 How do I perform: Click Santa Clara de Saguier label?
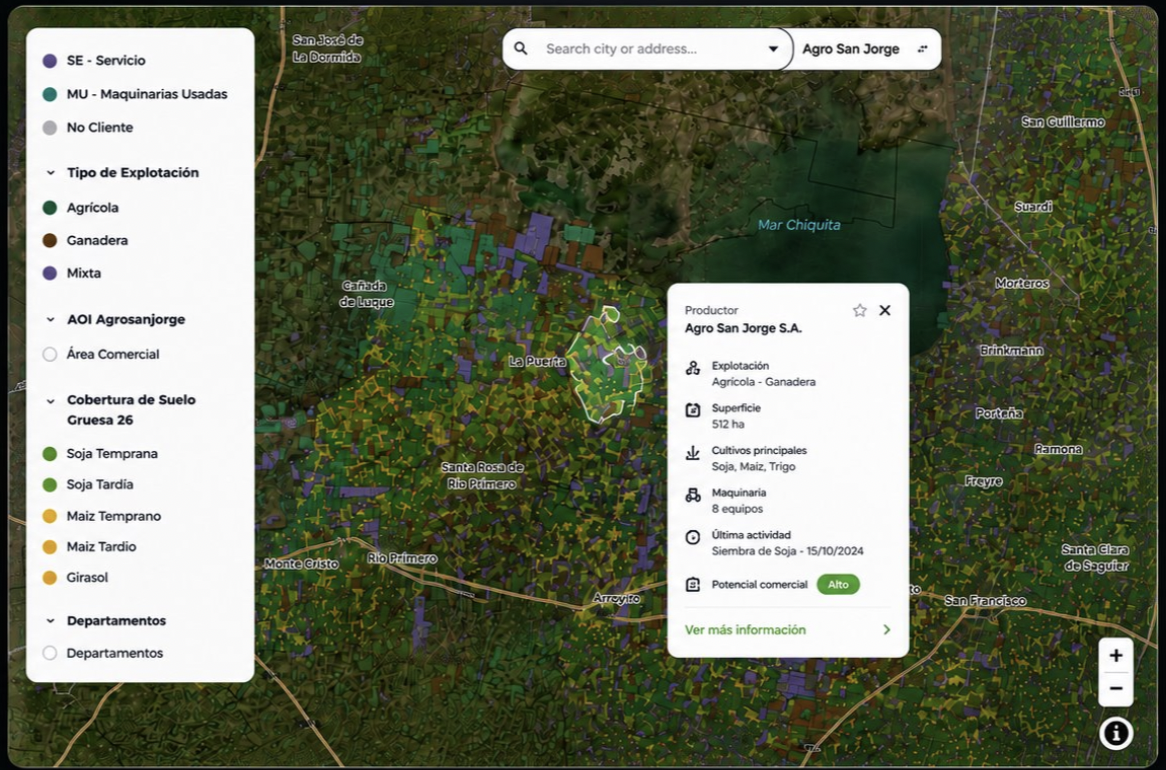[1095, 557]
